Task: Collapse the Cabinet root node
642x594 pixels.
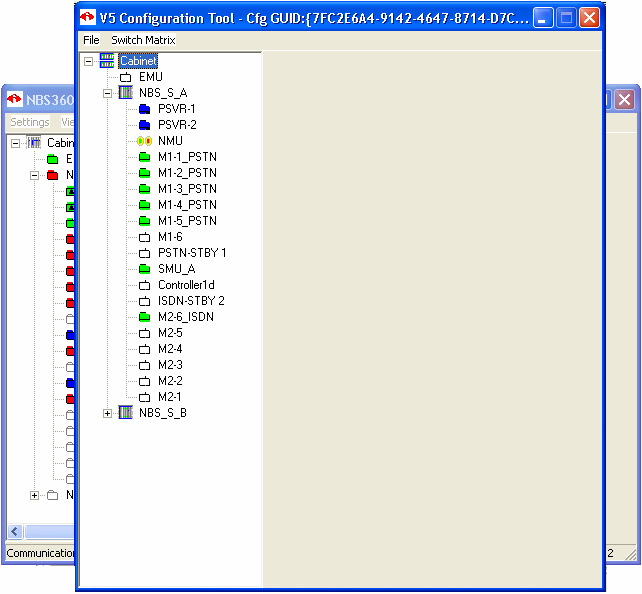Action: [x=88, y=61]
